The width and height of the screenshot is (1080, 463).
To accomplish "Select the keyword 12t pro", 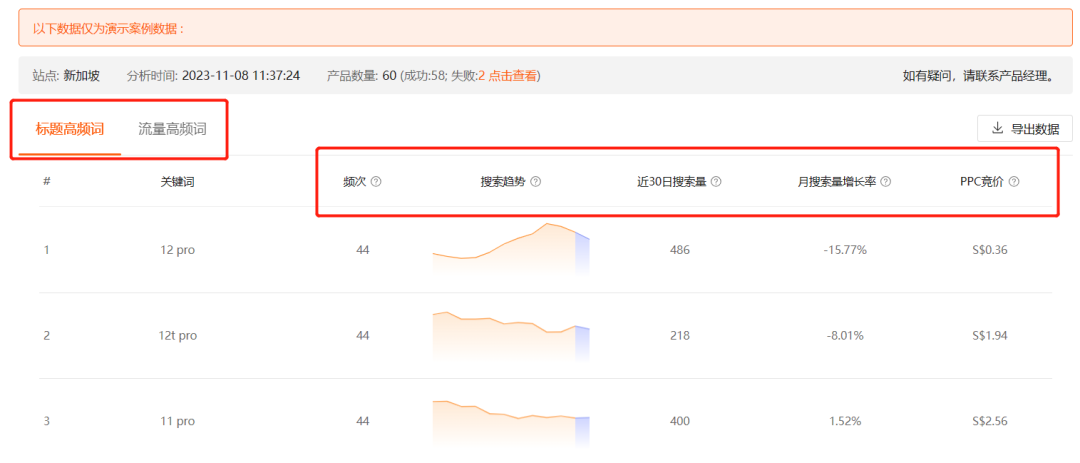I will pos(177,336).
